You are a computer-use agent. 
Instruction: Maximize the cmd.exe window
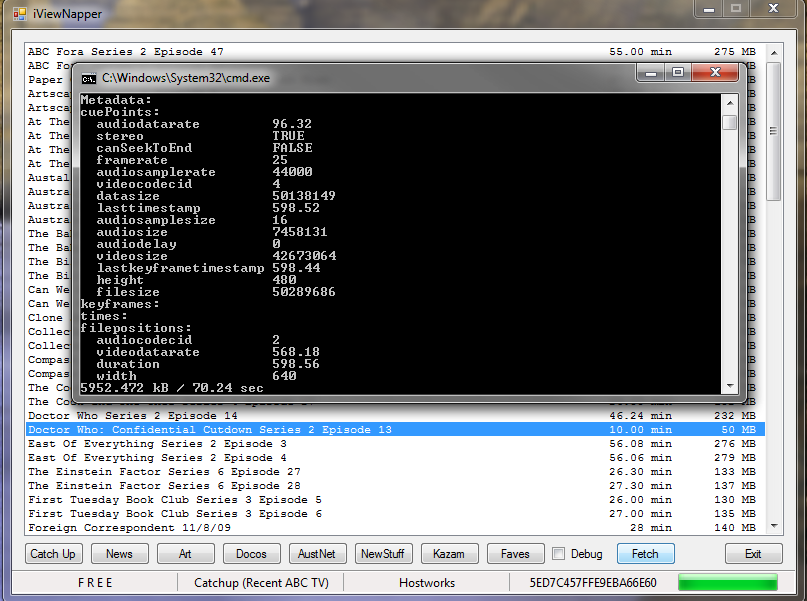point(678,73)
